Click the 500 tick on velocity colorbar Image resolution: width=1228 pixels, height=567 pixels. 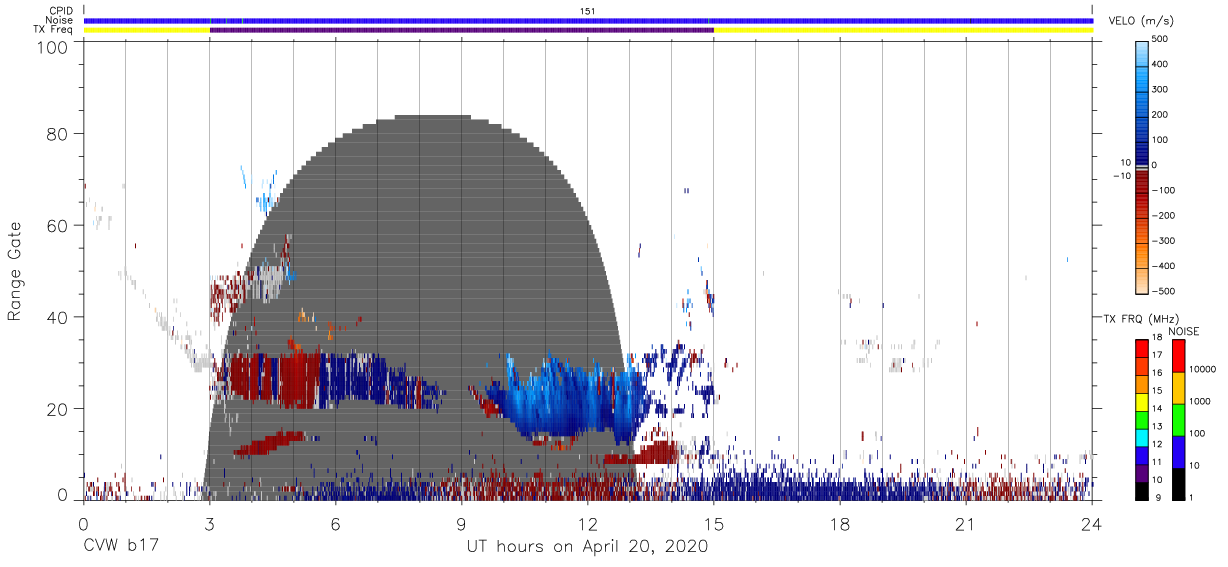pyautogui.click(x=1160, y=39)
